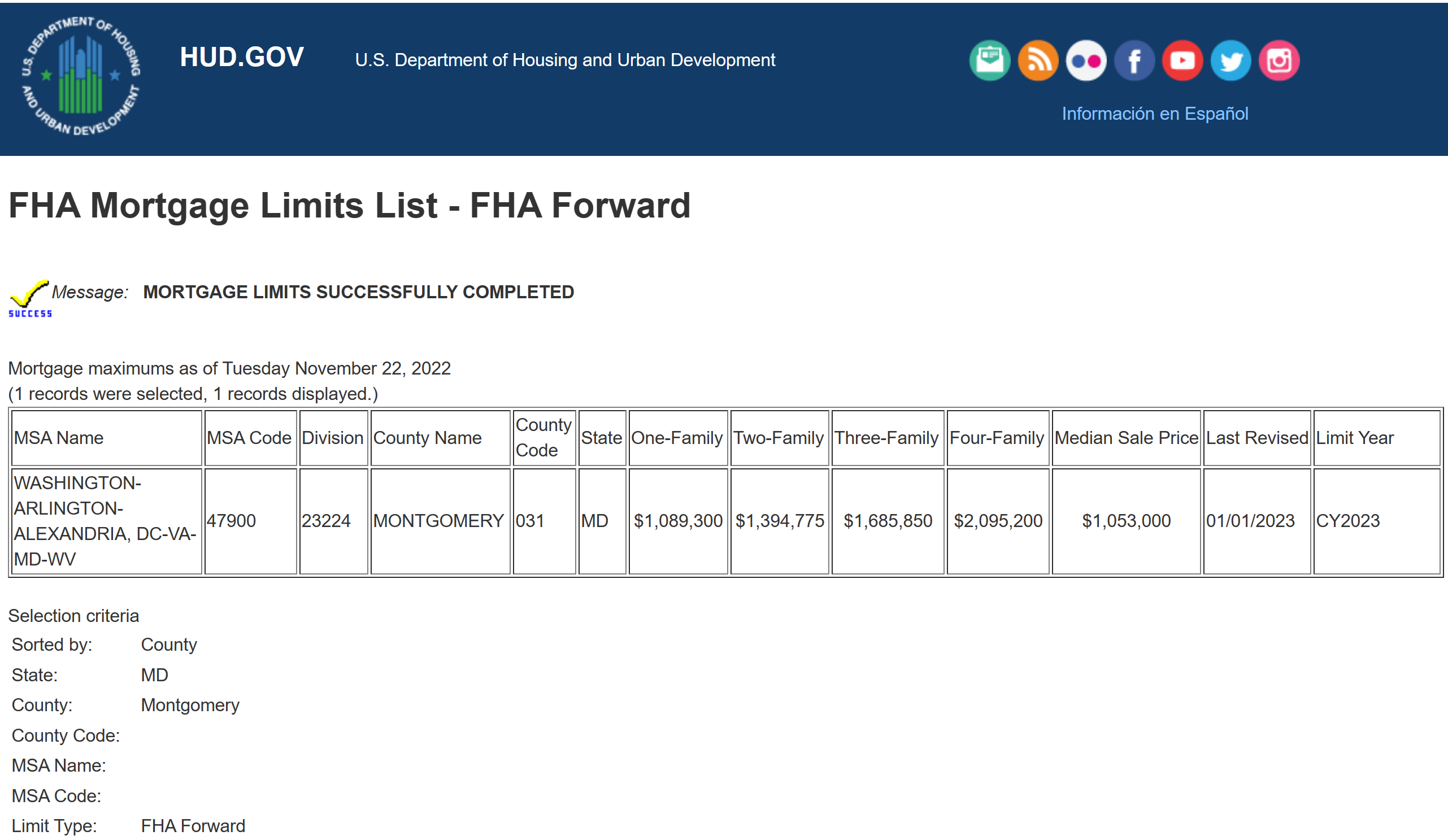This screenshot has height=840, width=1448.
Task: Click the Three-Family column header
Action: [887, 438]
